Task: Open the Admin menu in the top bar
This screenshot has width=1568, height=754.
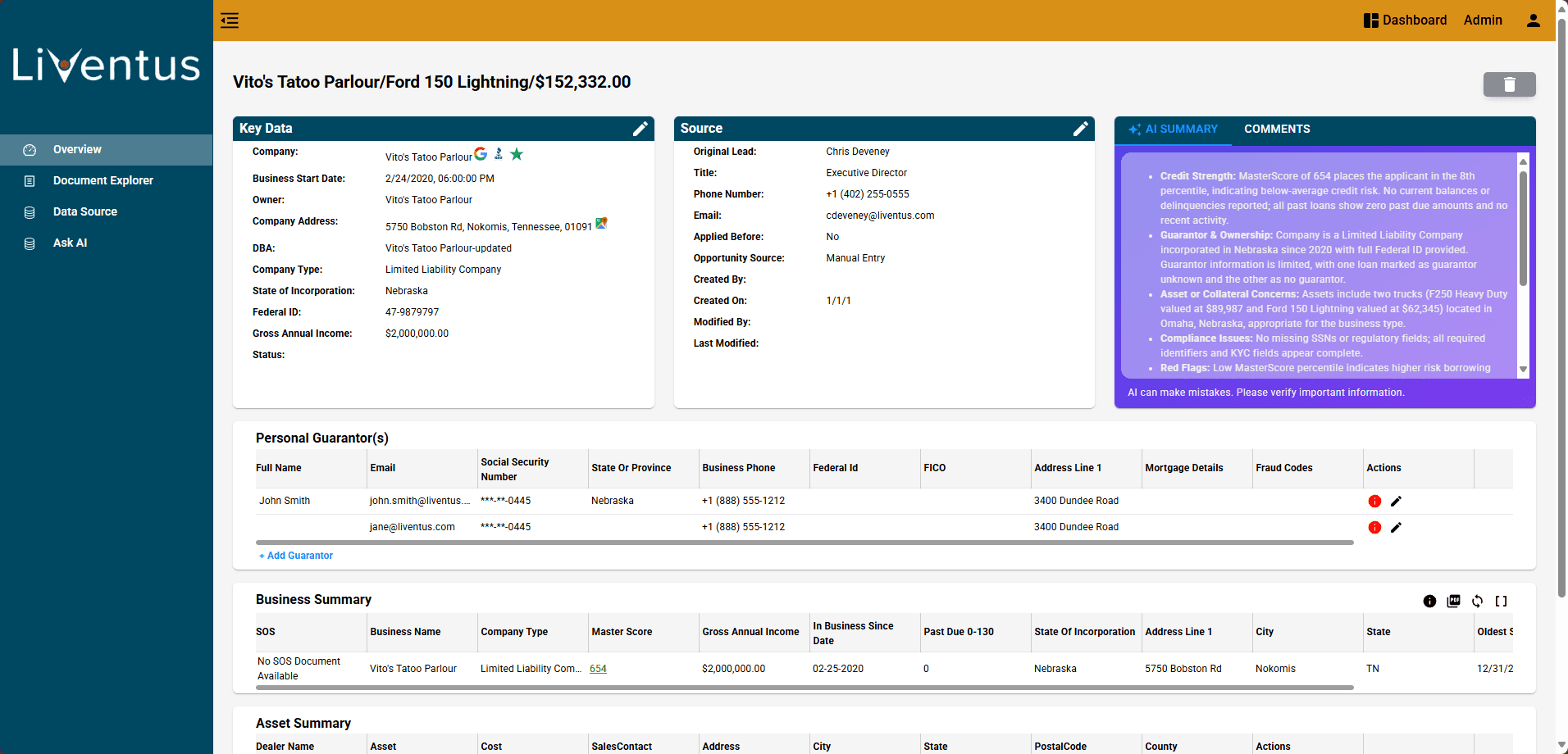Action: click(x=1483, y=20)
